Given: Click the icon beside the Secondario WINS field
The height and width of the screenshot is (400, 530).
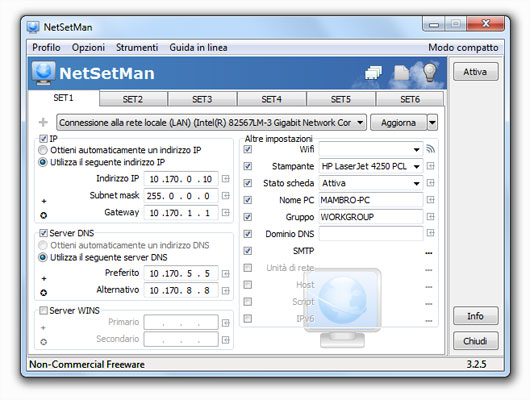Looking at the screenshot, I should coord(225,340).
